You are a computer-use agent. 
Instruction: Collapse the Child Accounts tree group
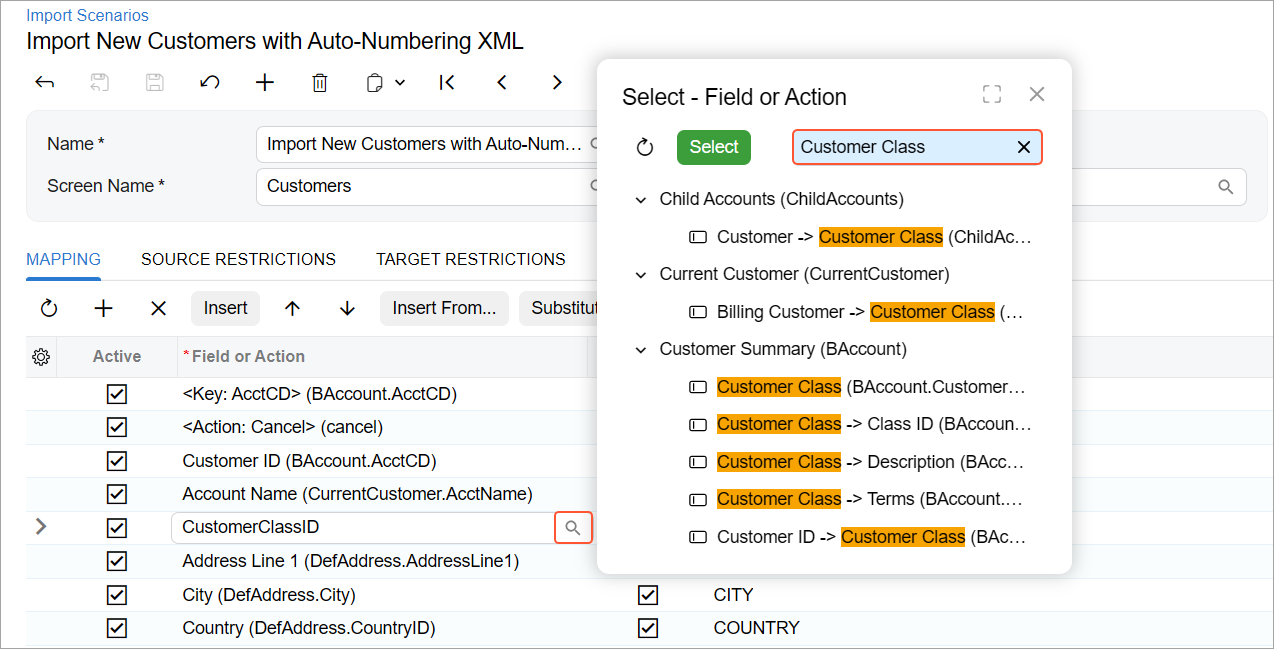(641, 199)
